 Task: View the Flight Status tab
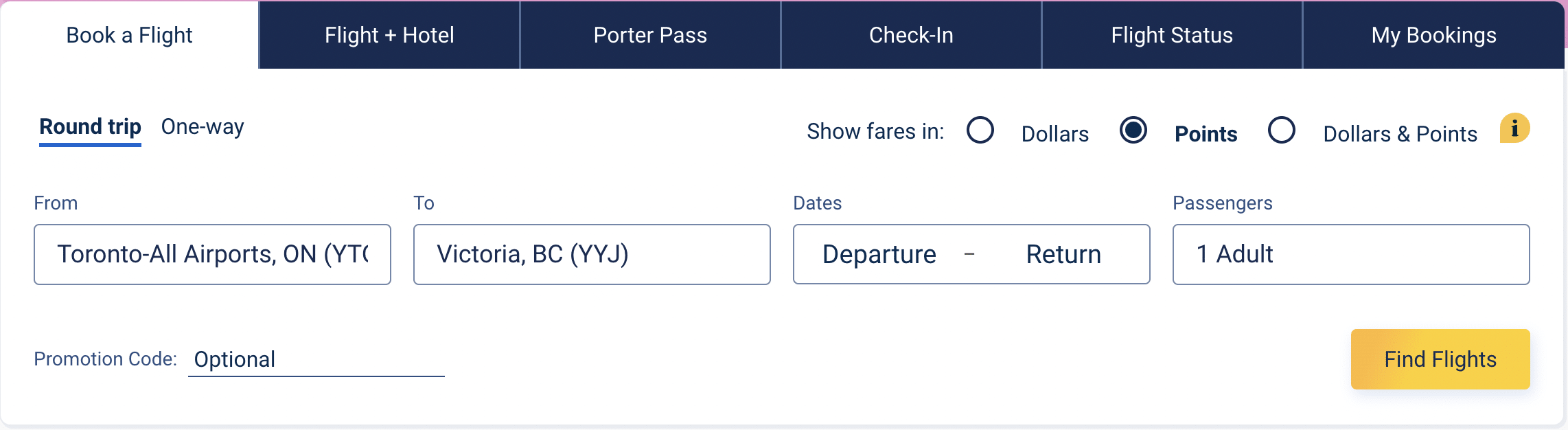[1172, 35]
